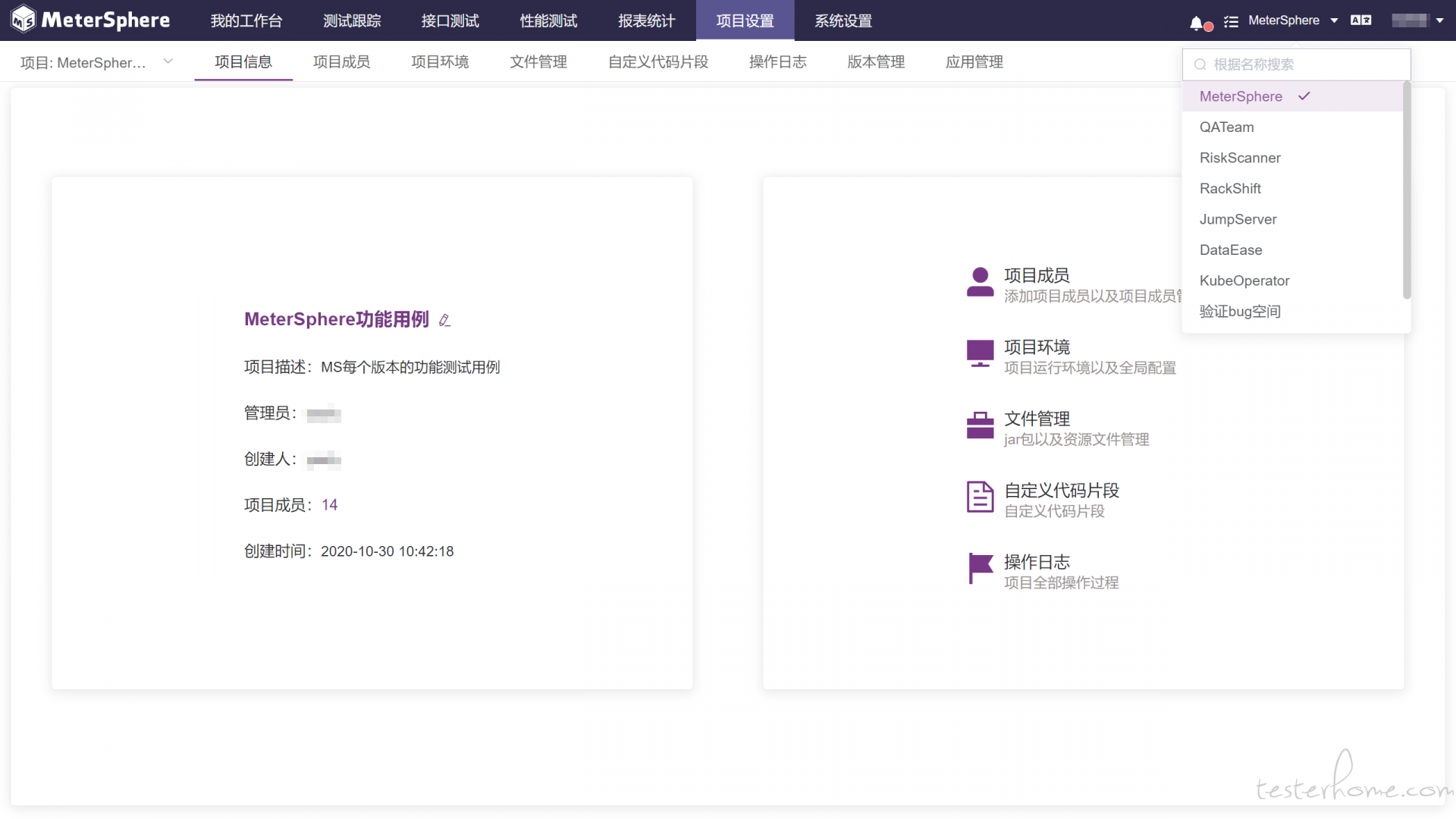Screen dimensions: 1456x819
Task: Switch to 项目环境 tab
Action: tap(440, 61)
